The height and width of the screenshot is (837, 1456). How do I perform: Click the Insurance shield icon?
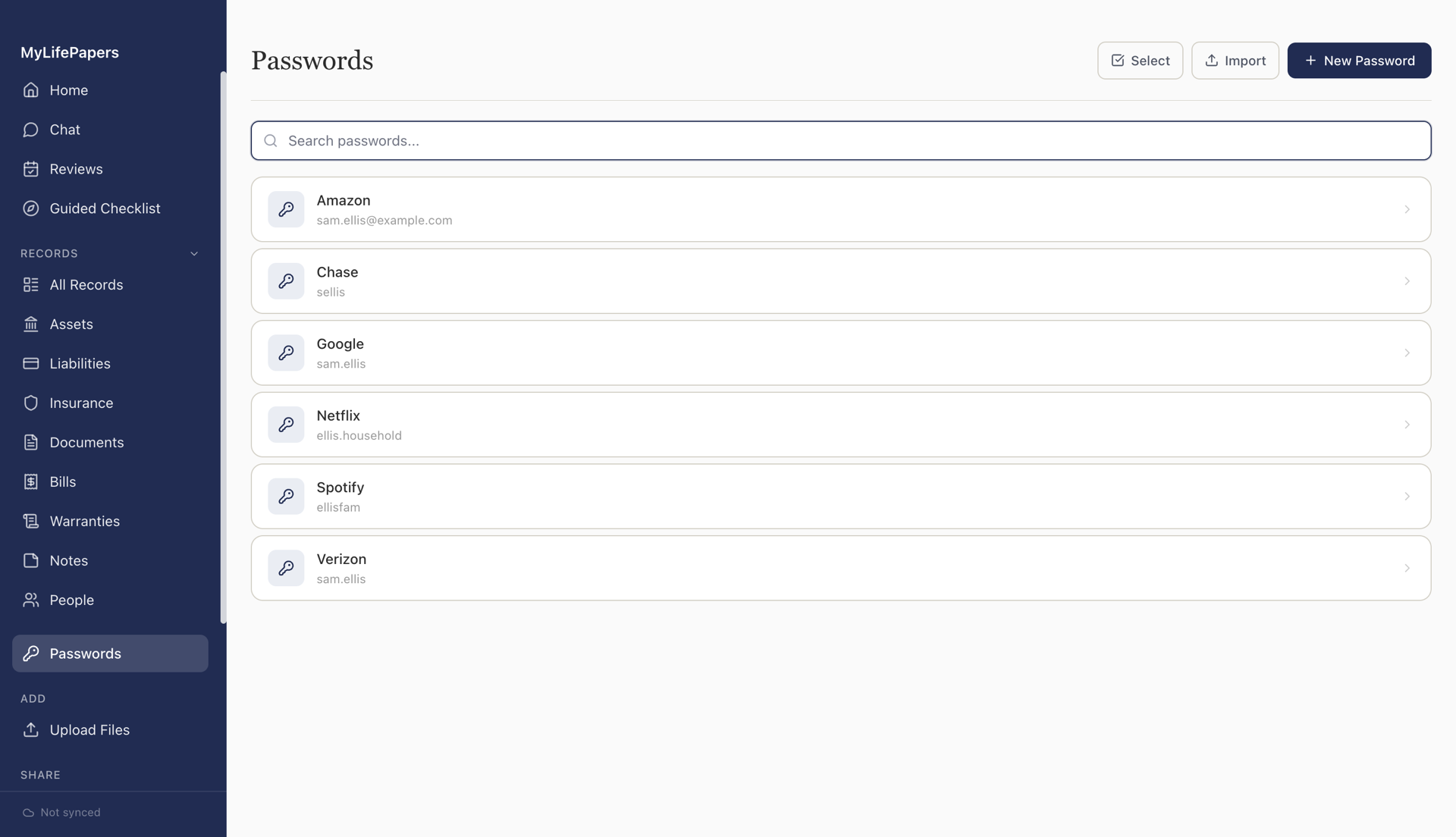(x=30, y=403)
